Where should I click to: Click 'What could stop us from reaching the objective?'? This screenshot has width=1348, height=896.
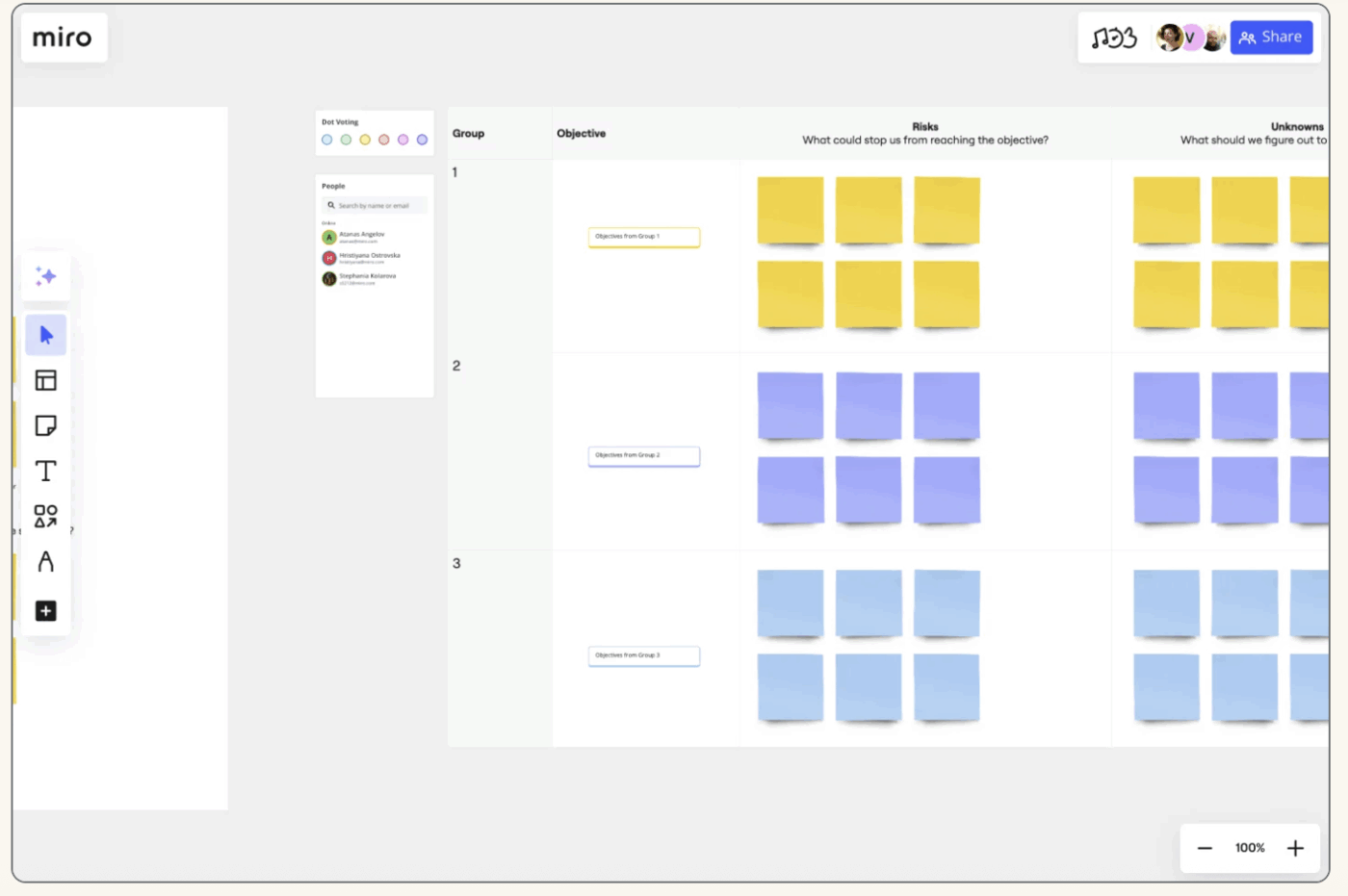[925, 141]
